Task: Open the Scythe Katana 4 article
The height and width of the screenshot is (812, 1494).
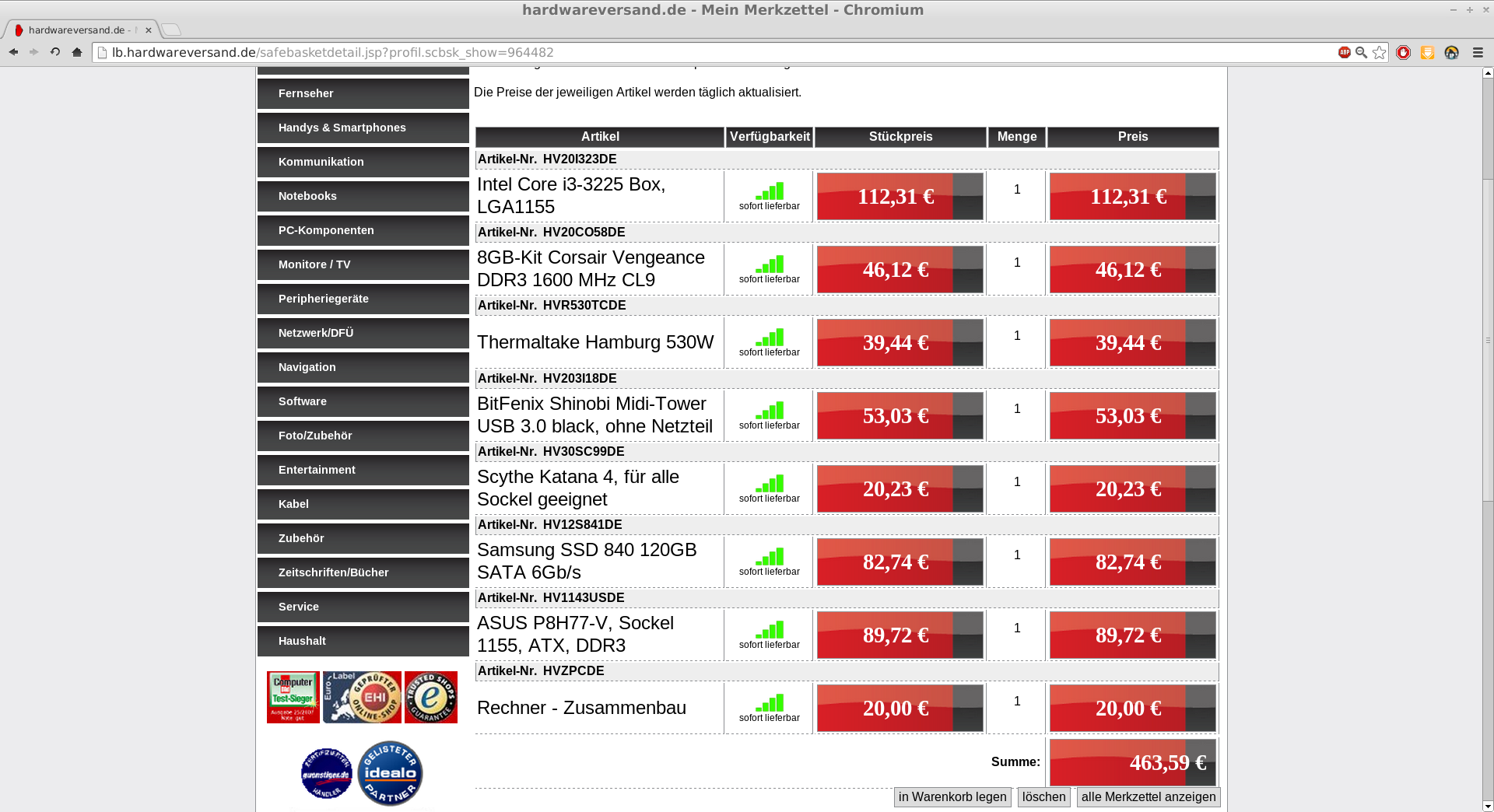Action: (578, 488)
